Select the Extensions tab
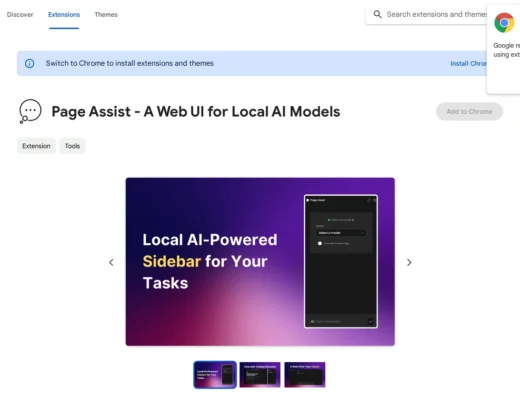Image resolution: width=520 pixels, height=397 pixels. coord(64,15)
